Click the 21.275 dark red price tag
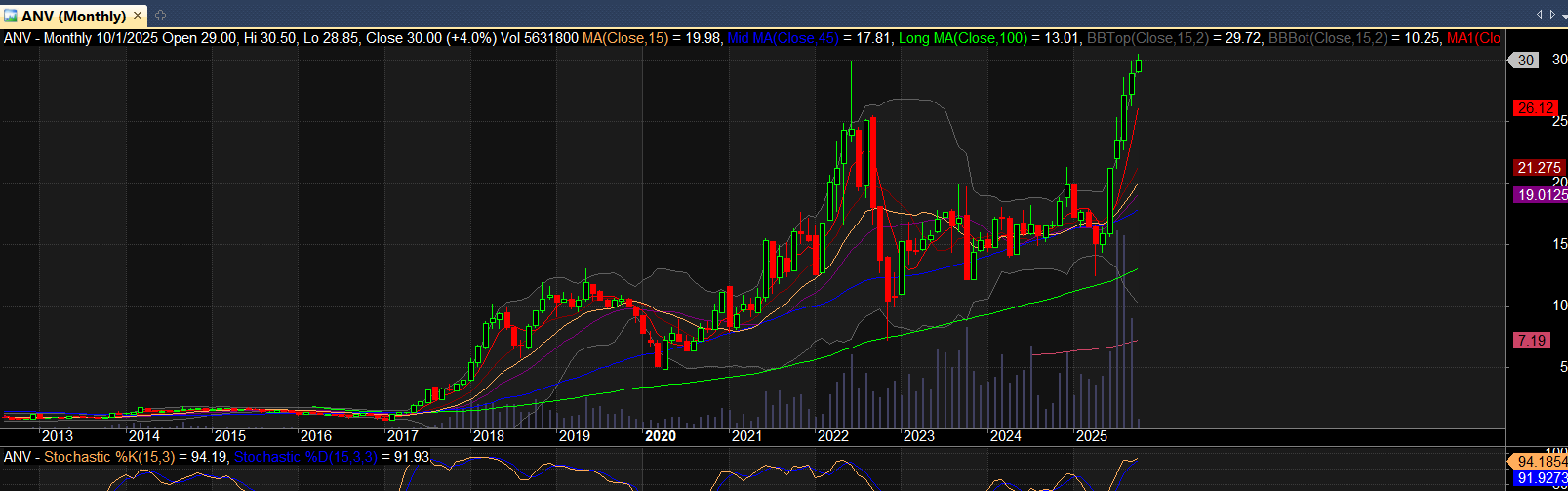 point(1539,168)
